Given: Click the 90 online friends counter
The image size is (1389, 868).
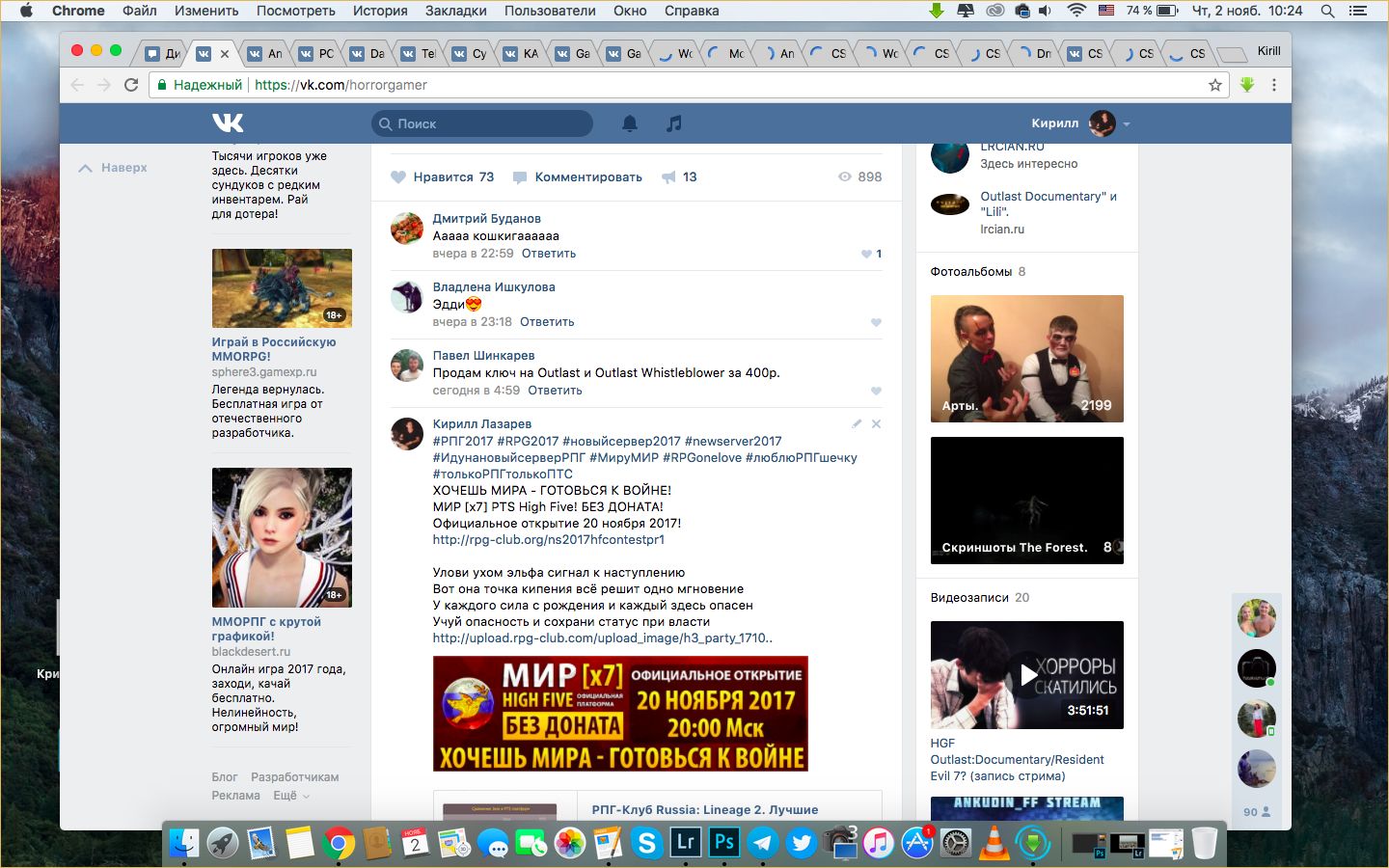Looking at the screenshot, I should (1257, 812).
